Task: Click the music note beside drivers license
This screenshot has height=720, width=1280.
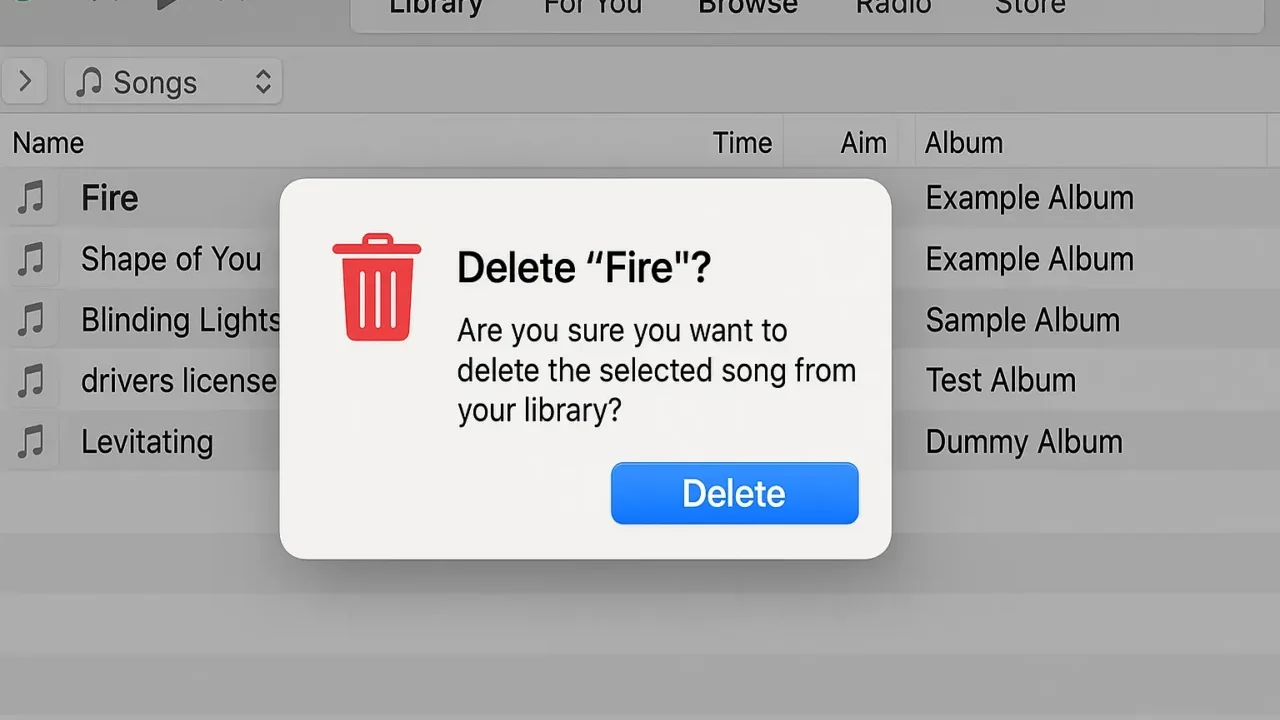Action: coord(31,381)
